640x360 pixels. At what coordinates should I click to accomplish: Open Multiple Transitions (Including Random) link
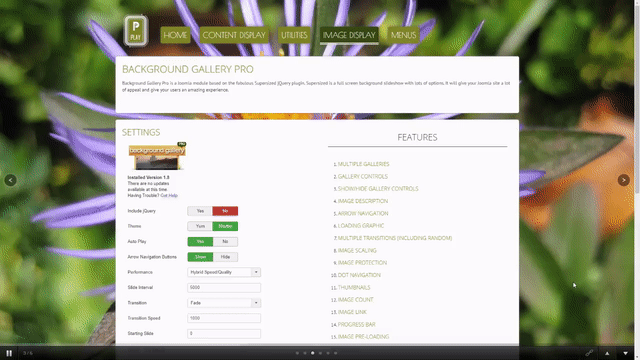pyautogui.click(x=395, y=238)
